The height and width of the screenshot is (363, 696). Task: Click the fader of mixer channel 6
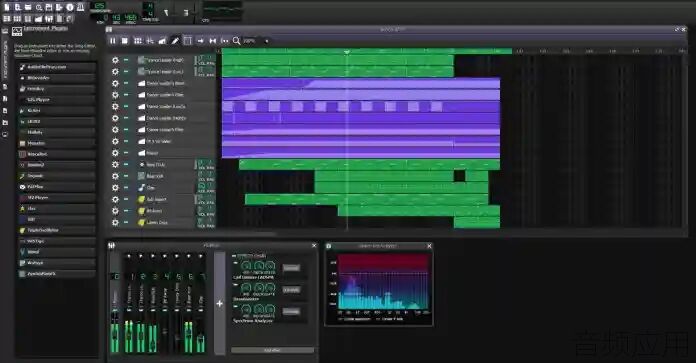(x=188, y=331)
